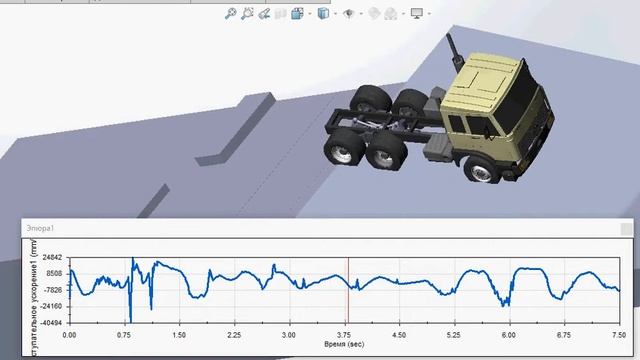Select the Zoom to Area tool
Screen dimensions: 640x360
coord(247,13)
